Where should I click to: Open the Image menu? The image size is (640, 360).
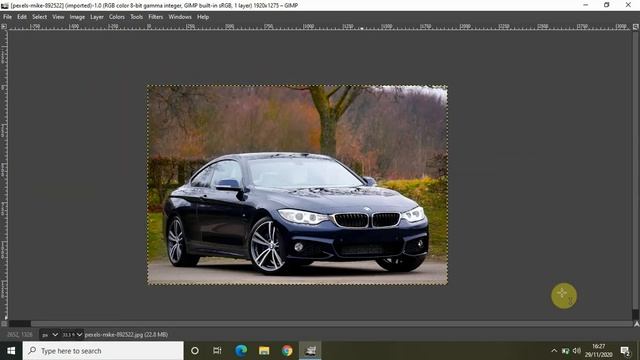[x=77, y=17]
